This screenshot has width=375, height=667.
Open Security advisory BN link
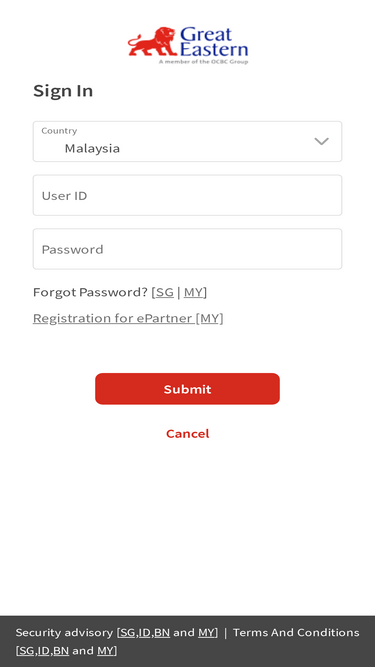162,633
